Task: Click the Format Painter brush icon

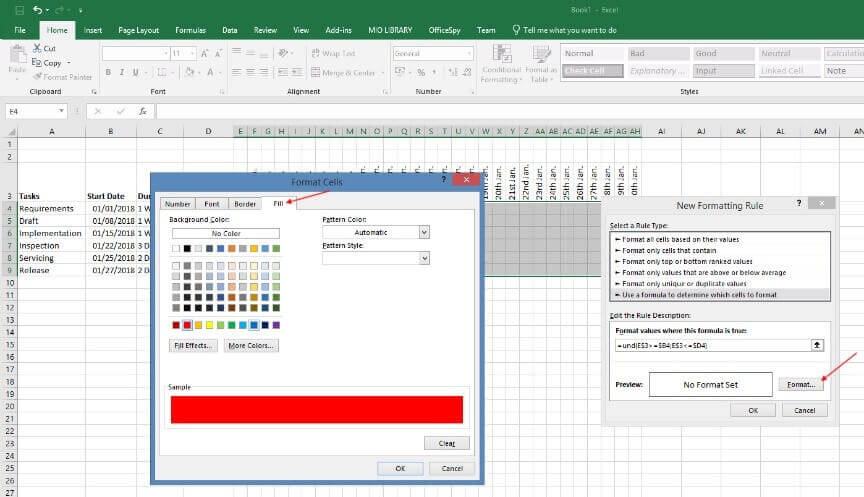Action: tap(37, 76)
